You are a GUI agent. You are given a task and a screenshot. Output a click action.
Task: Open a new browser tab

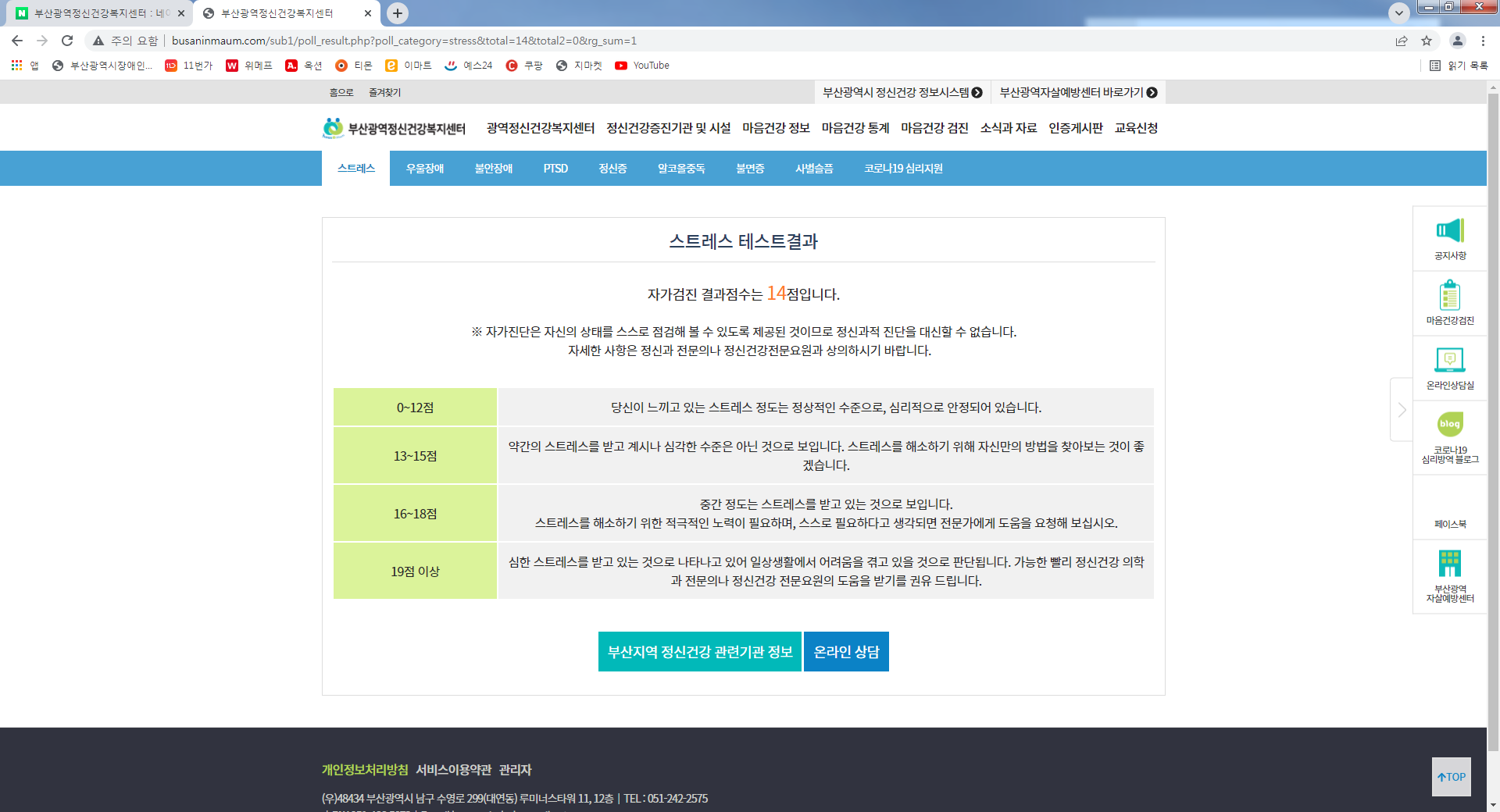[x=398, y=13]
